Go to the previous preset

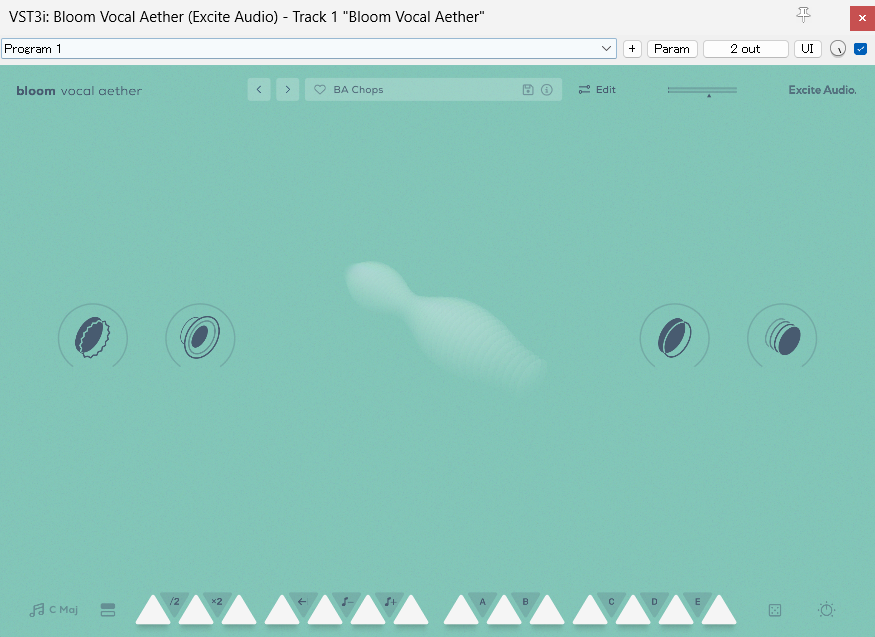coord(259,89)
